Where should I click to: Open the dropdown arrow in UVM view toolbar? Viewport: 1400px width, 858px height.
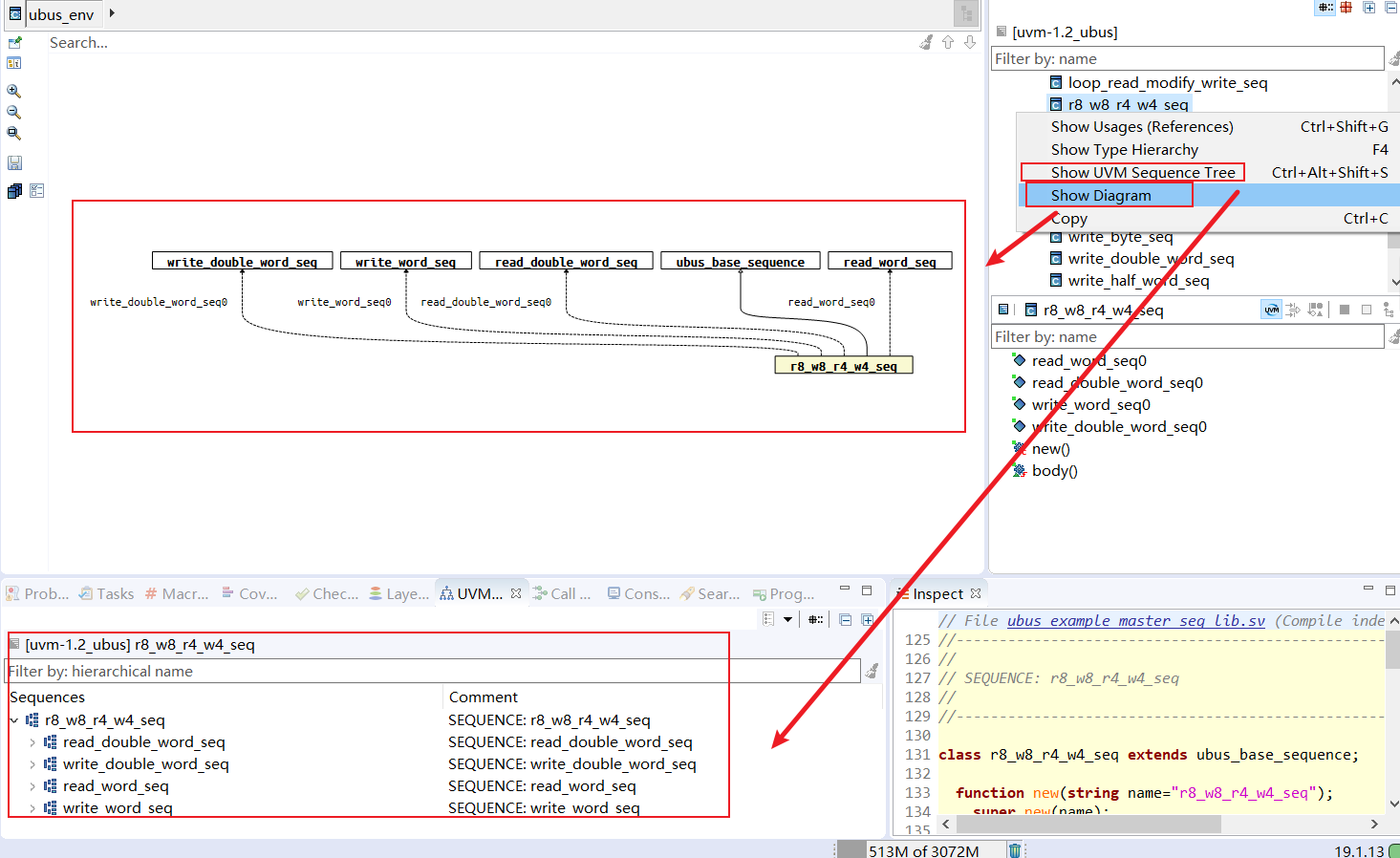point(787,619)
